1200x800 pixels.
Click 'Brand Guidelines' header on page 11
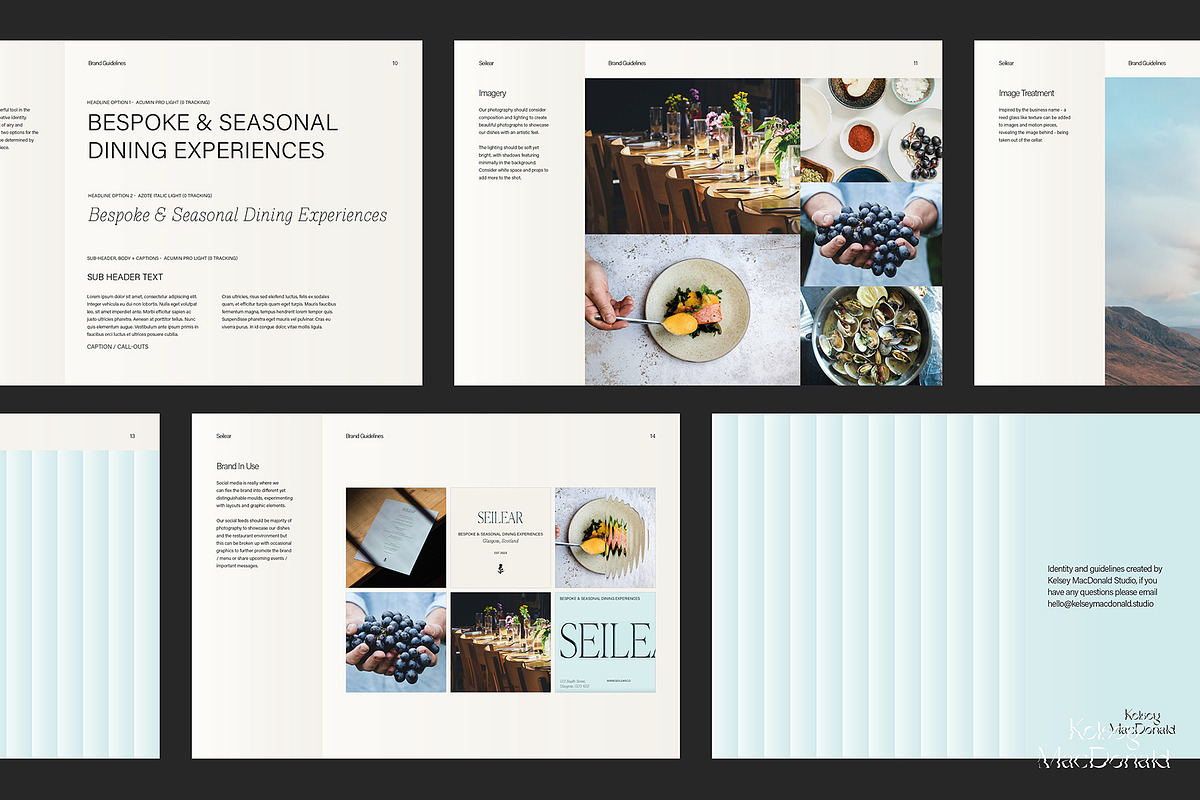click(627, 63)
